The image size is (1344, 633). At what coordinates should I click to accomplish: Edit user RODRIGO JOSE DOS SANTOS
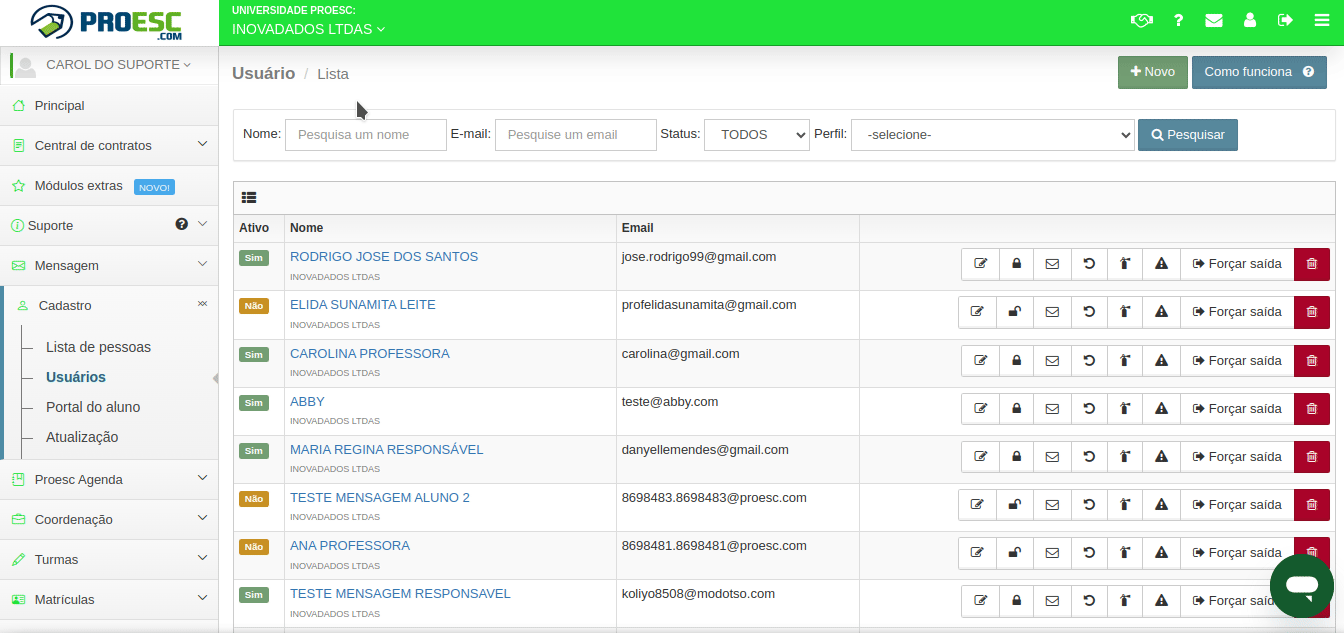click(x=980, y=264)
